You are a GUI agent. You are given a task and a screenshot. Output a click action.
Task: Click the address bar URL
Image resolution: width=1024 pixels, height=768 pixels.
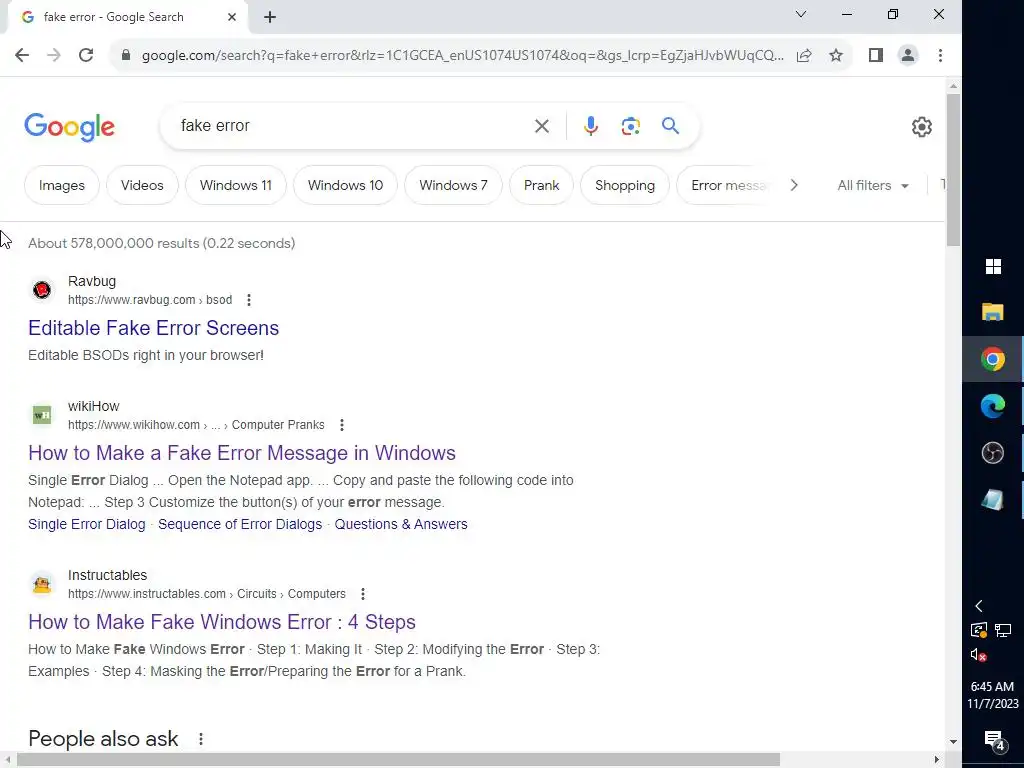[462, 56]
